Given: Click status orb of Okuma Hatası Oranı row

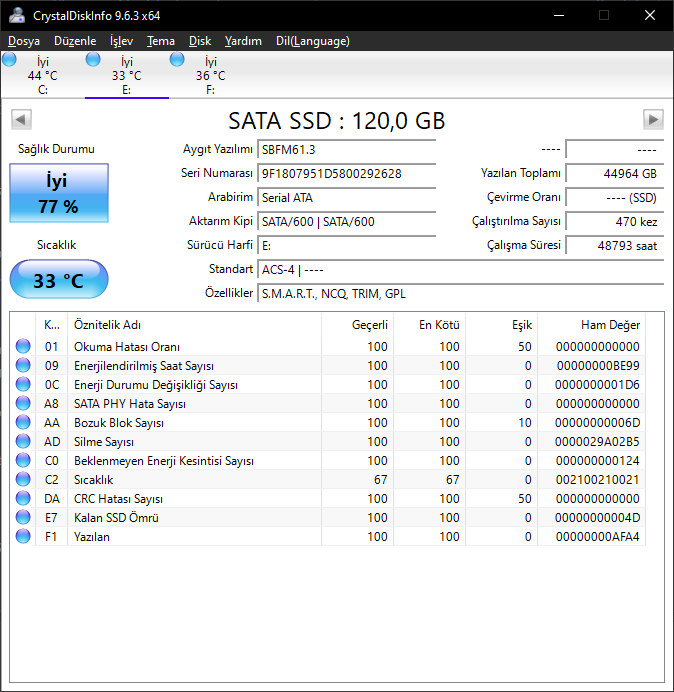Looking at the screenshot, I should pos(23,346).
